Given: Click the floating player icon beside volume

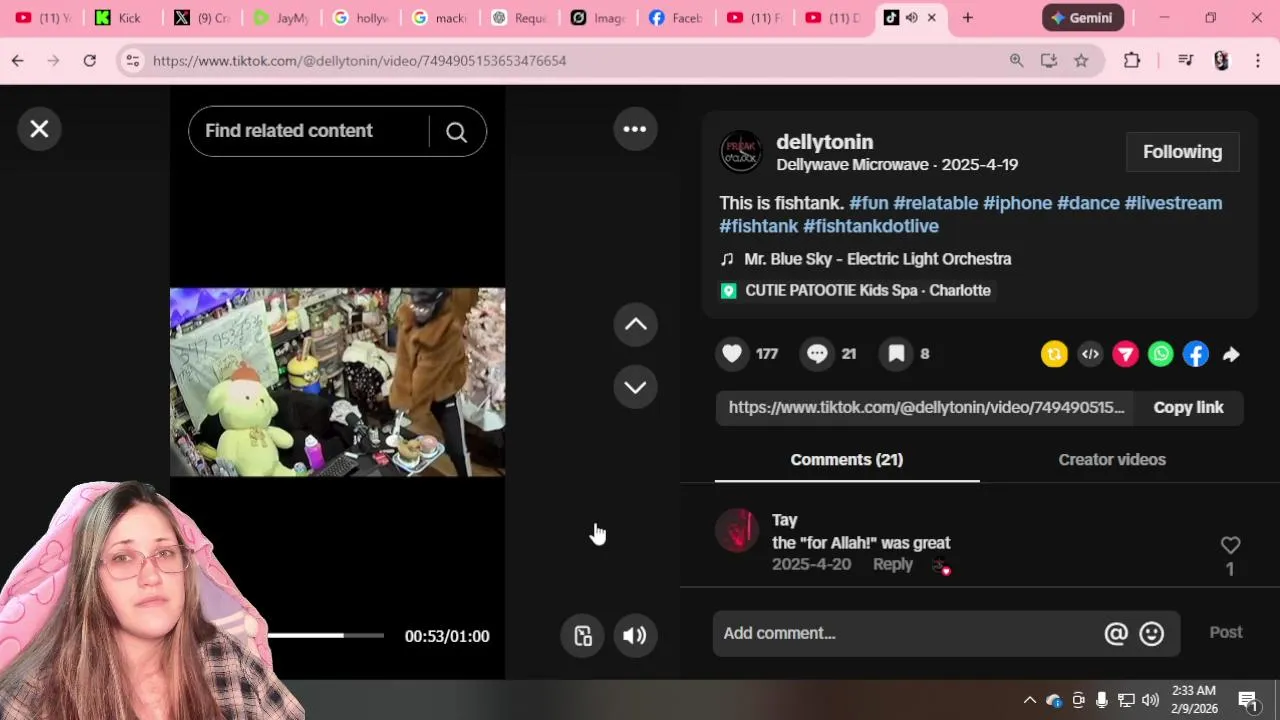Looking at the screenshot, I should tap(583, 636).
